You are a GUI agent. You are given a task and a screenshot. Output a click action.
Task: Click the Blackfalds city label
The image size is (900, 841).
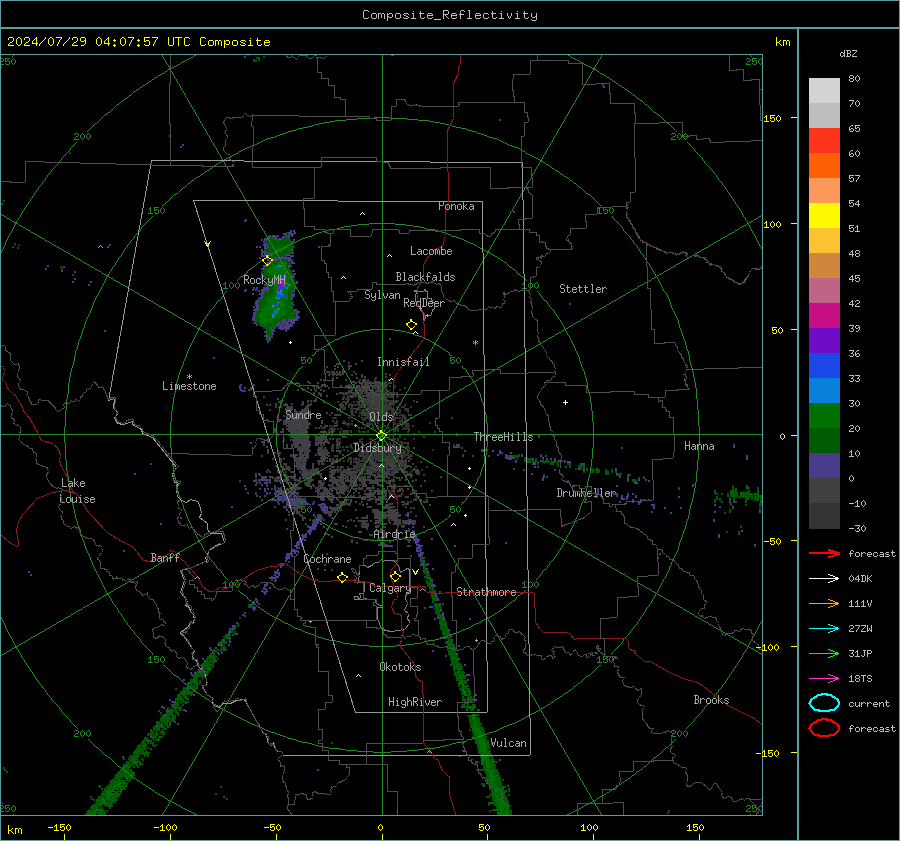pyautogui.click(x=425, y=277)
